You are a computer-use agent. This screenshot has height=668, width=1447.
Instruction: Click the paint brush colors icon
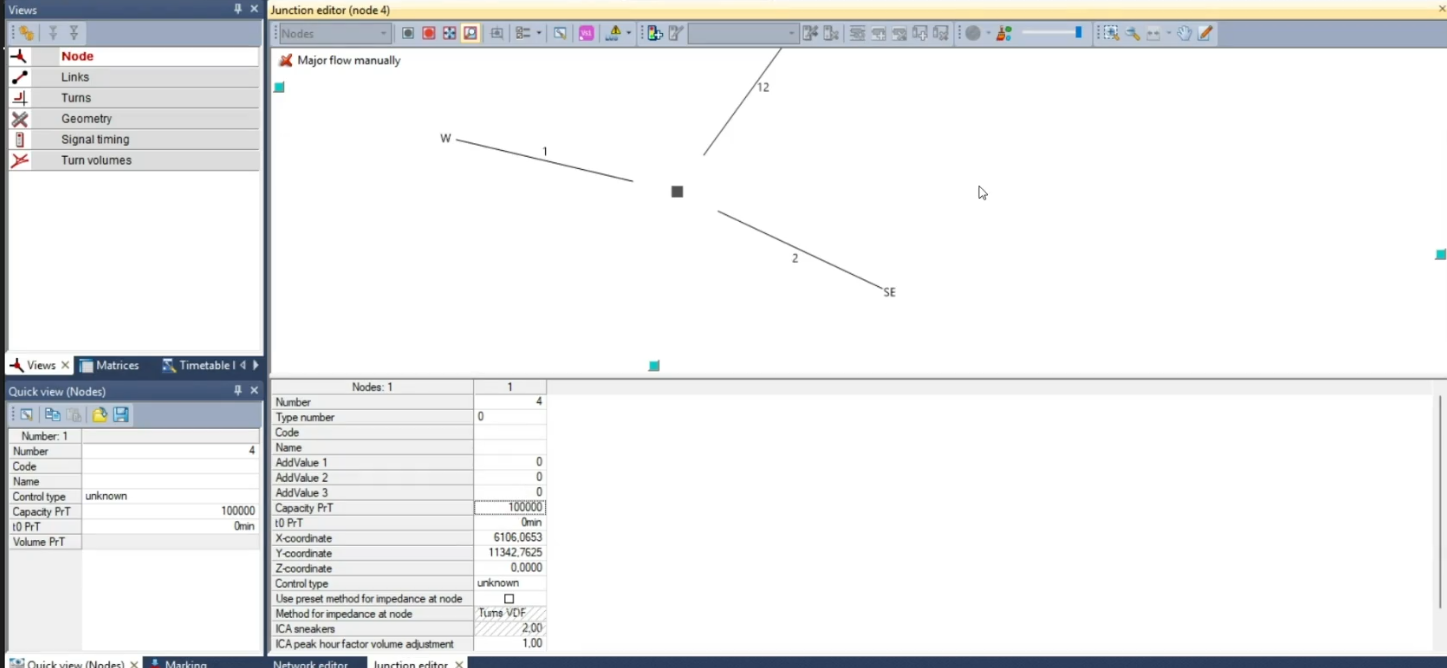(1004, 33)
